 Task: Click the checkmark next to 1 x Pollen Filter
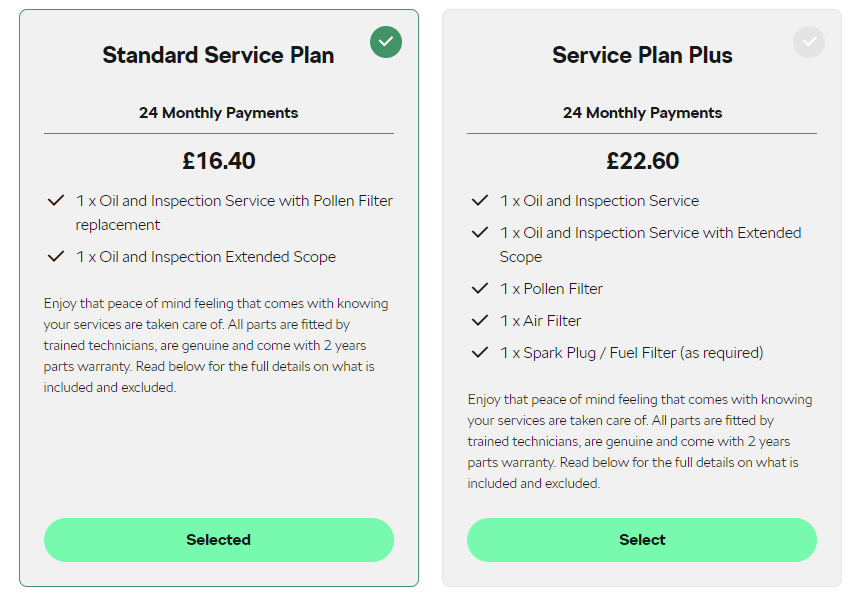pos(480,289)
